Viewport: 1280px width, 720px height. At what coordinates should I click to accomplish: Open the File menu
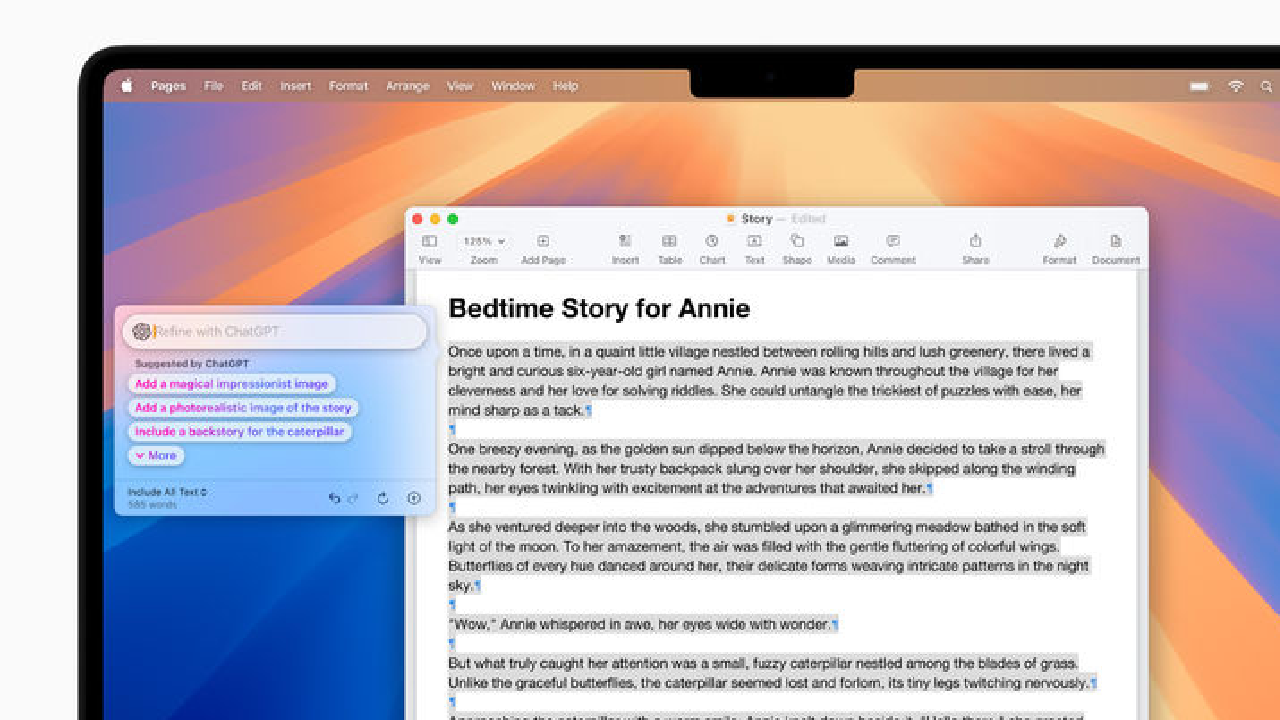214,86
